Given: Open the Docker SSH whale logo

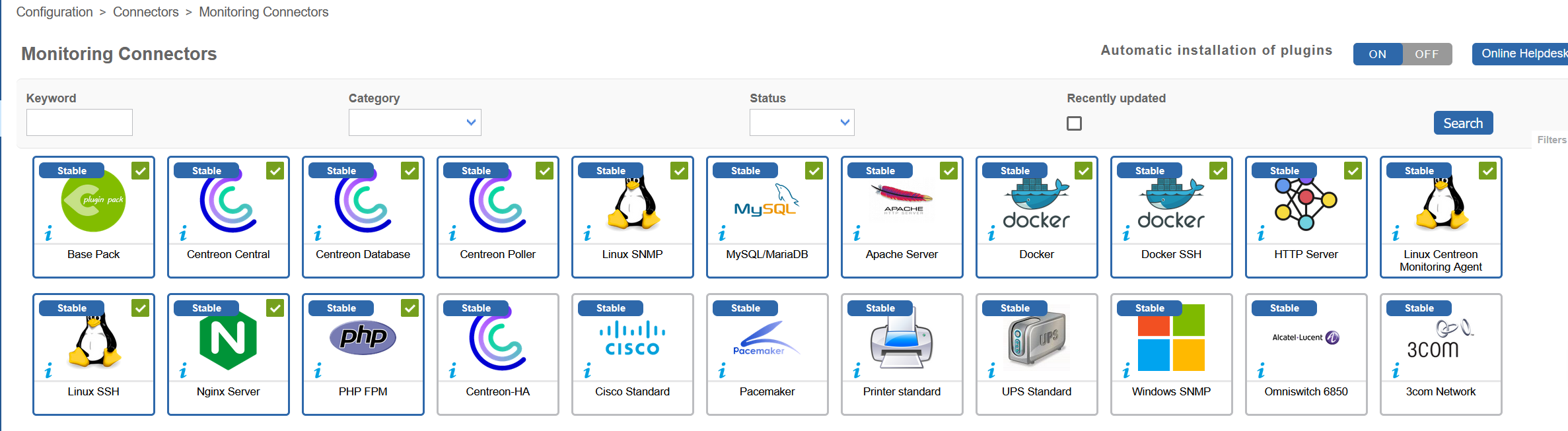Looking at the screenshot, I should [x=1171, y=203].
